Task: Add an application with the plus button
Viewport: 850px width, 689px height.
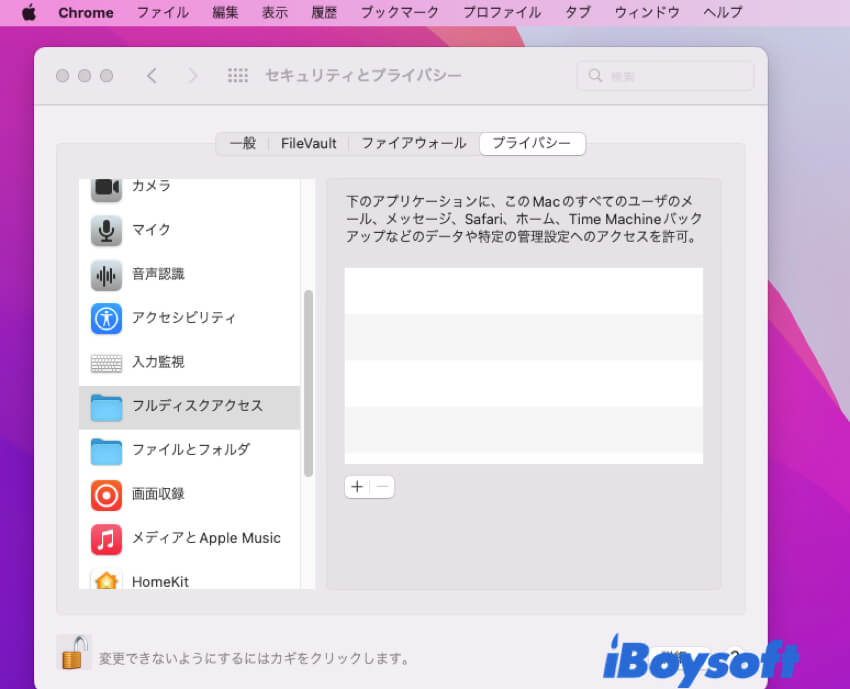Action: tap(357, 487)
